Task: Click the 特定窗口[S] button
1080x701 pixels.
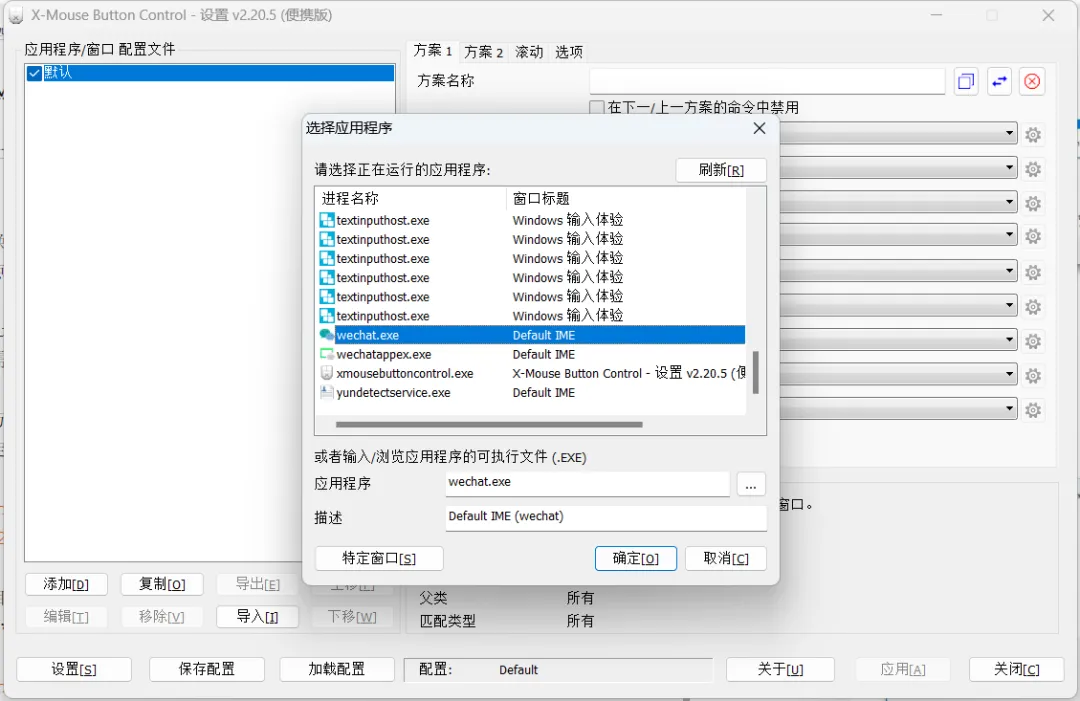Action: (x=379, y=558)
